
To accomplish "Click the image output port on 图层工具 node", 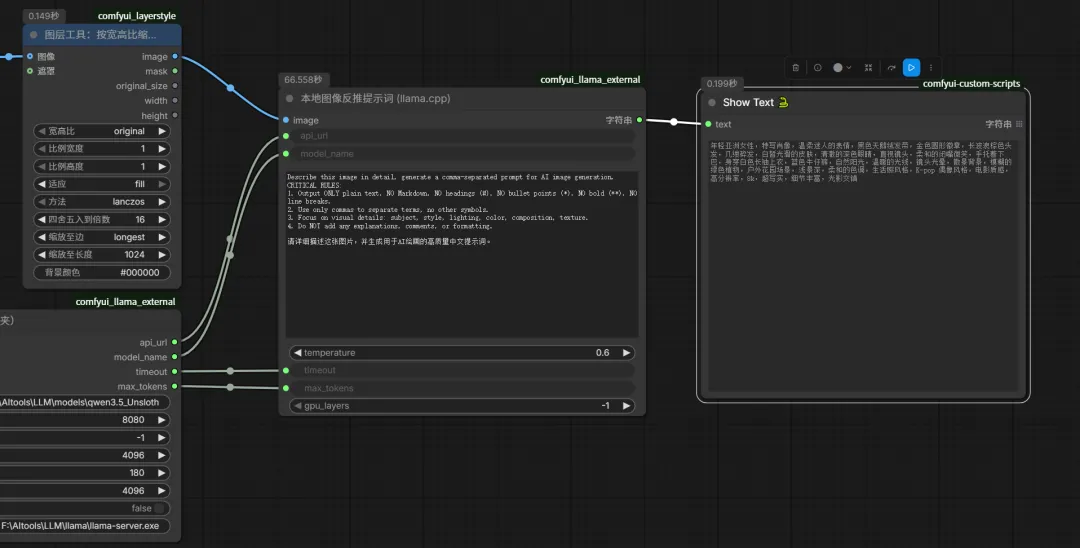I will (x=175, y=56).
